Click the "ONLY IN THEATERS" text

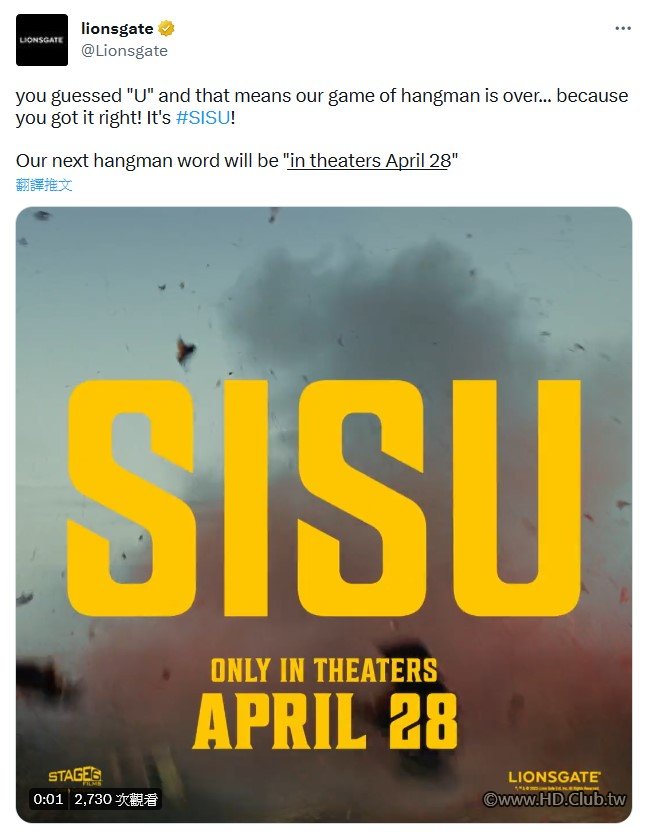[x=323, y=670]
